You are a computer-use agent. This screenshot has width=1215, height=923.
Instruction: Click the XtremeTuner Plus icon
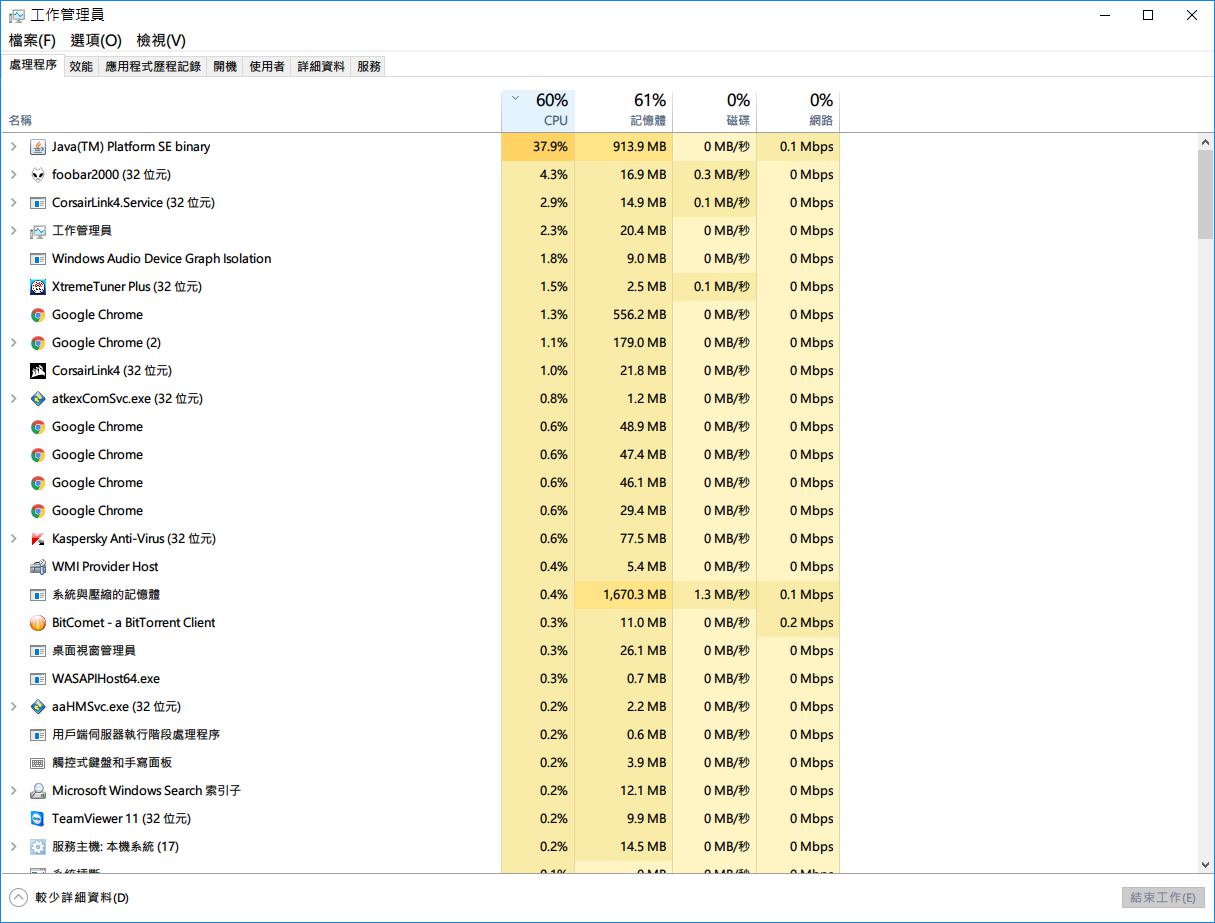click(38, 287)
